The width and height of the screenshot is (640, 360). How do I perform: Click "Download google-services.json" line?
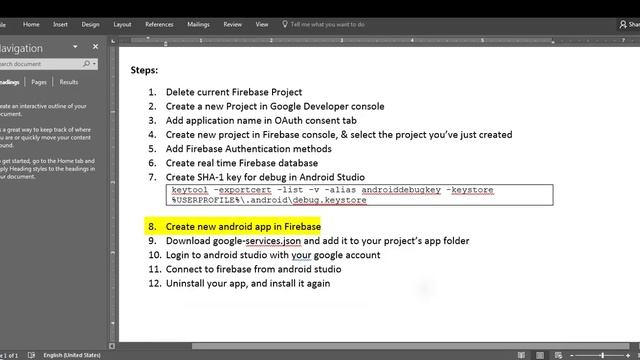coord(318,241)
